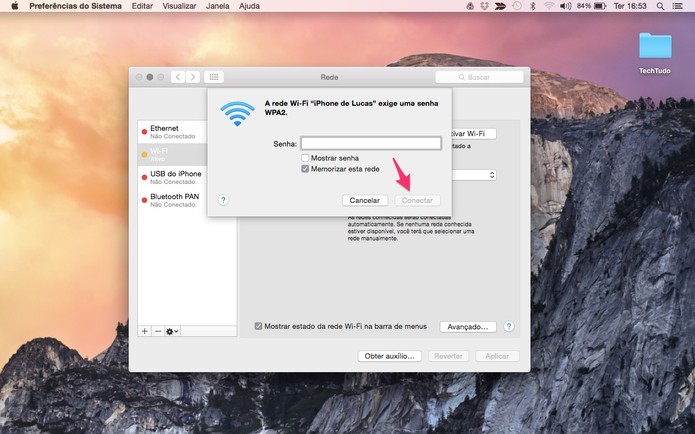Click the Aplicar button
This screenshot has width=695, height=434.
pyautogui.click(x=497, y=356)
